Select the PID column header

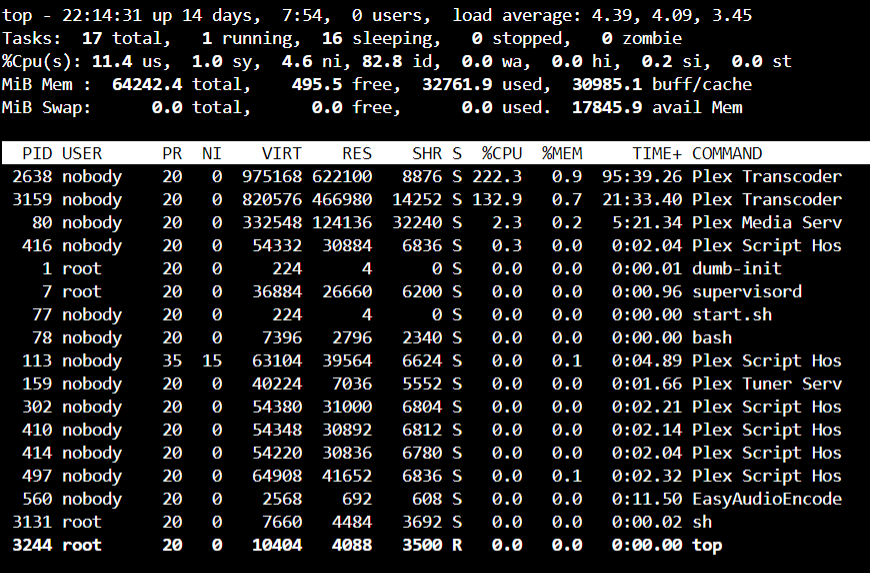[x=37, y=153]
